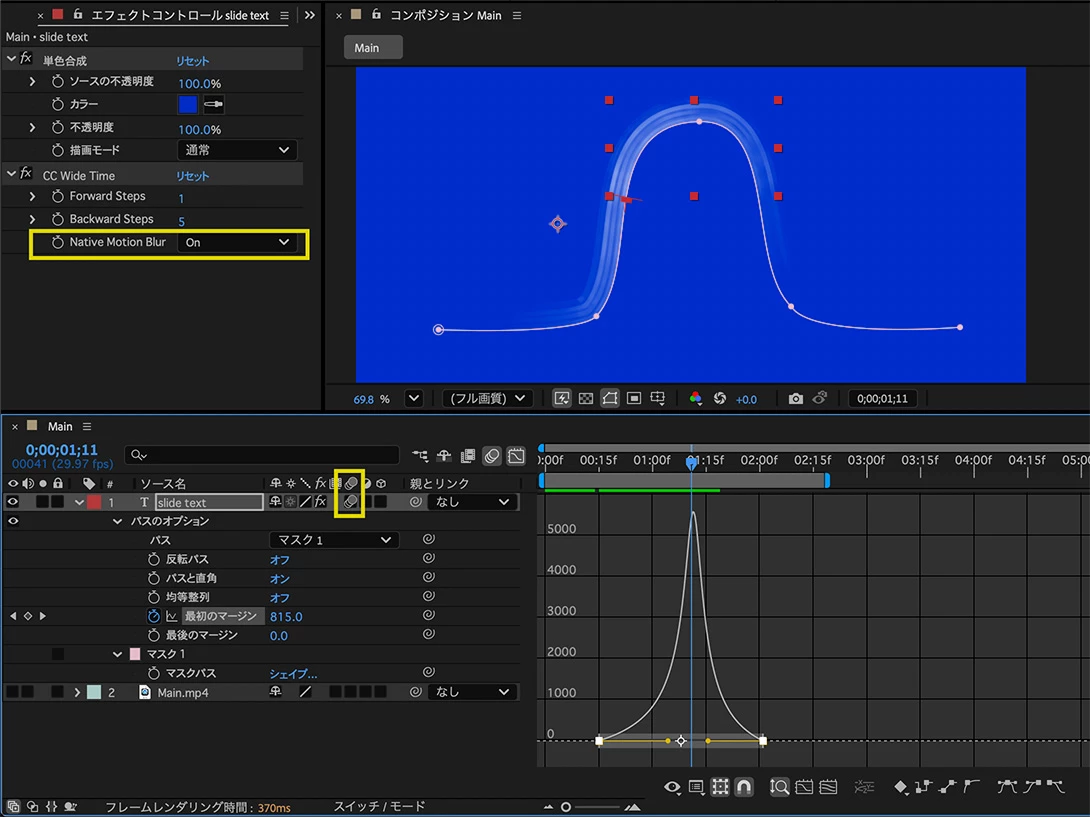
Task: Toggle fx switch on slide text layer
Action: pyautogui.click(x=320, y=502)
